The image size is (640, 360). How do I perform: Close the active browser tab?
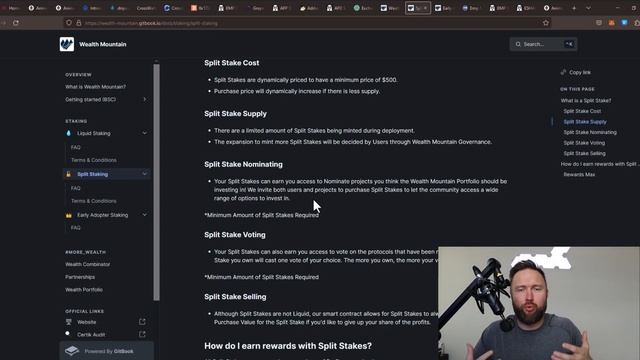pos(425,8)
